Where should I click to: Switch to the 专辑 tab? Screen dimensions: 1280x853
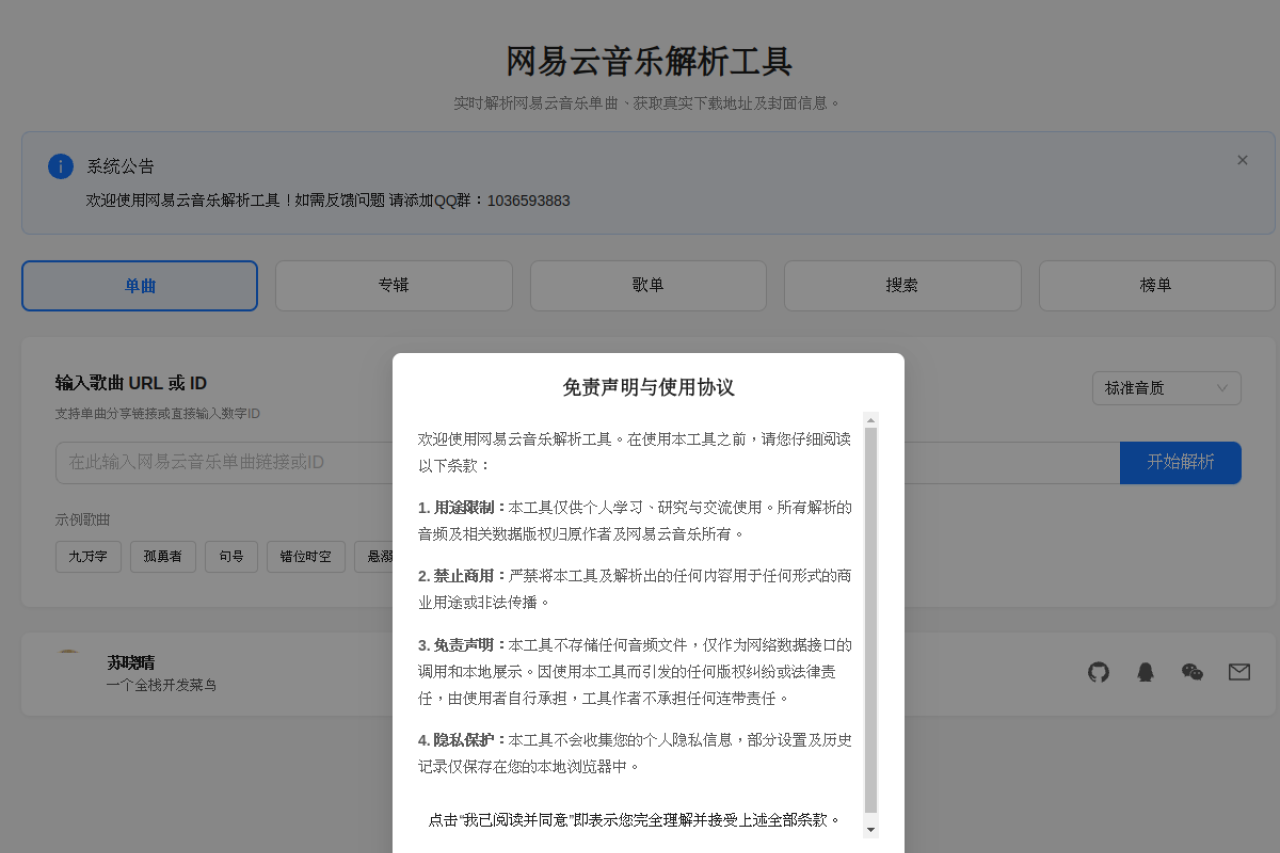394,286
